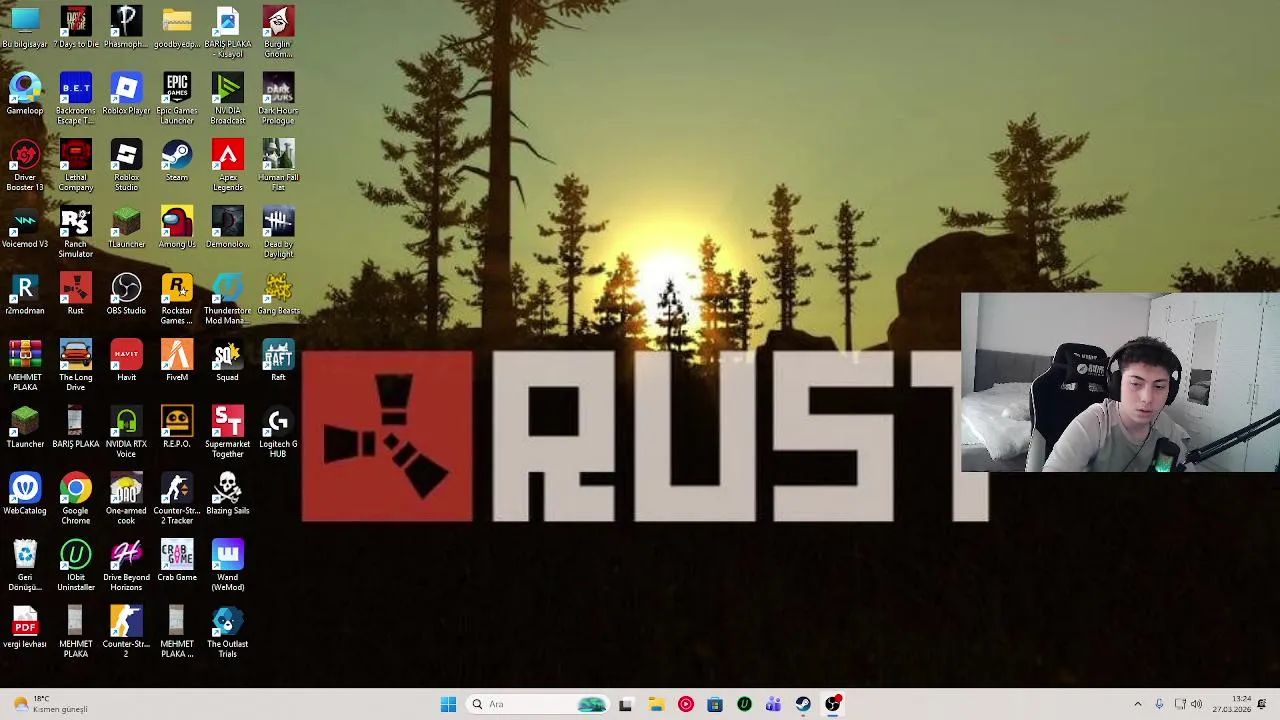1280x720 pixels.
Task: Launch Google Chrome from desktop
Action: pyautogui.click(x=76, y=499)
